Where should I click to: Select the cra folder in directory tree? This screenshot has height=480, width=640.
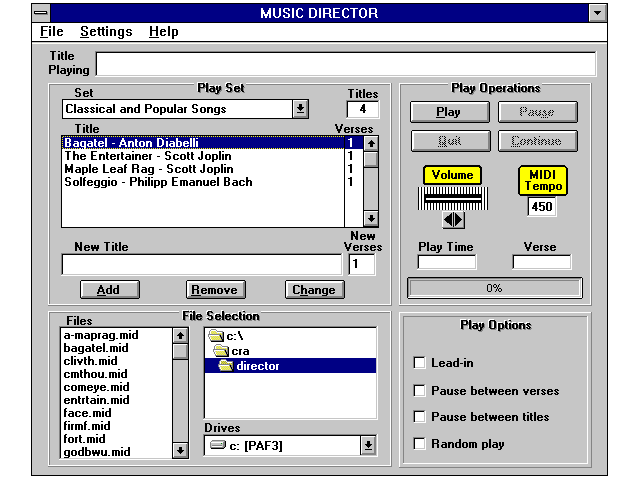tap(239, 351)
